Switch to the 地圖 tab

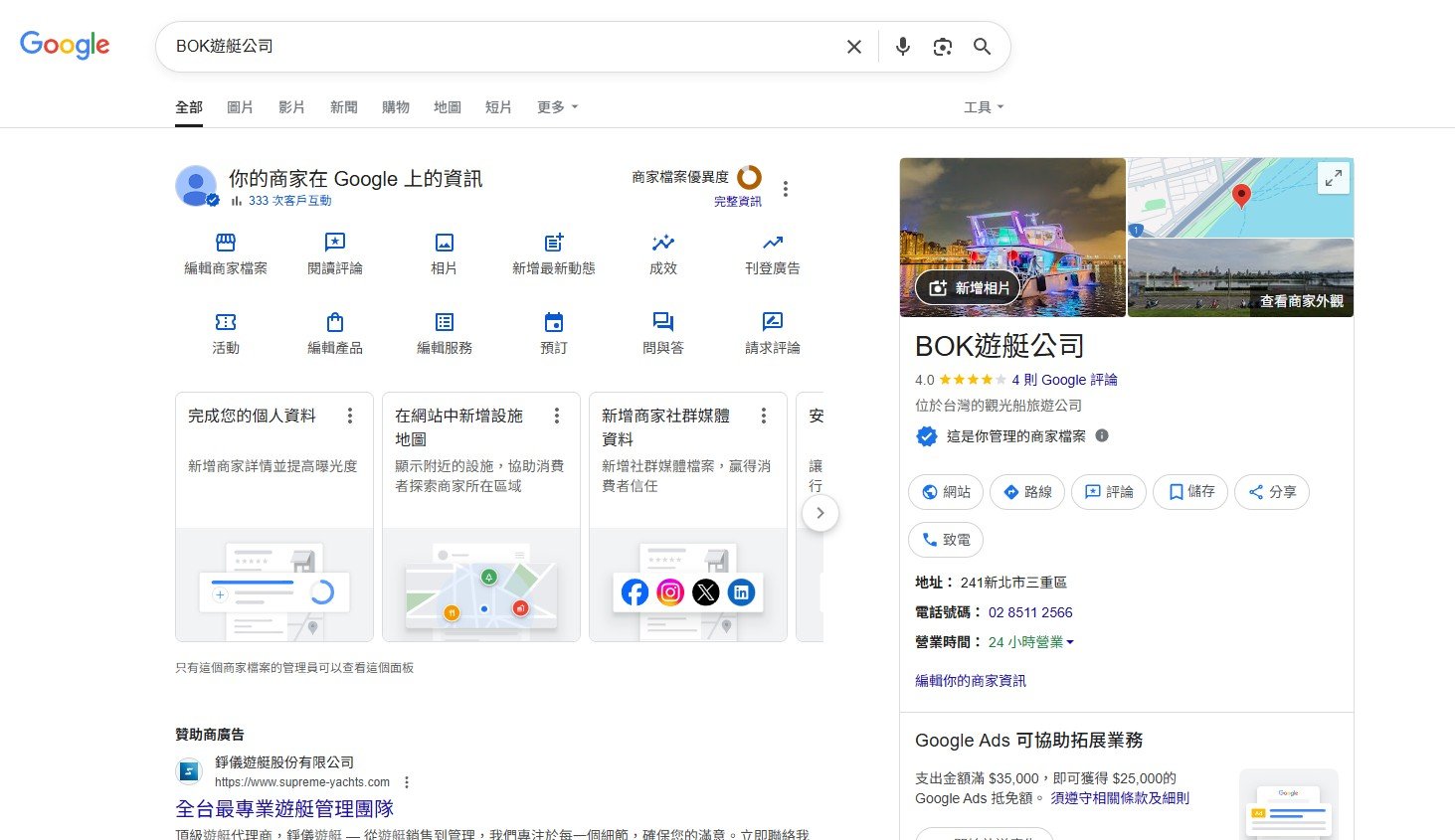pos(448,107)
